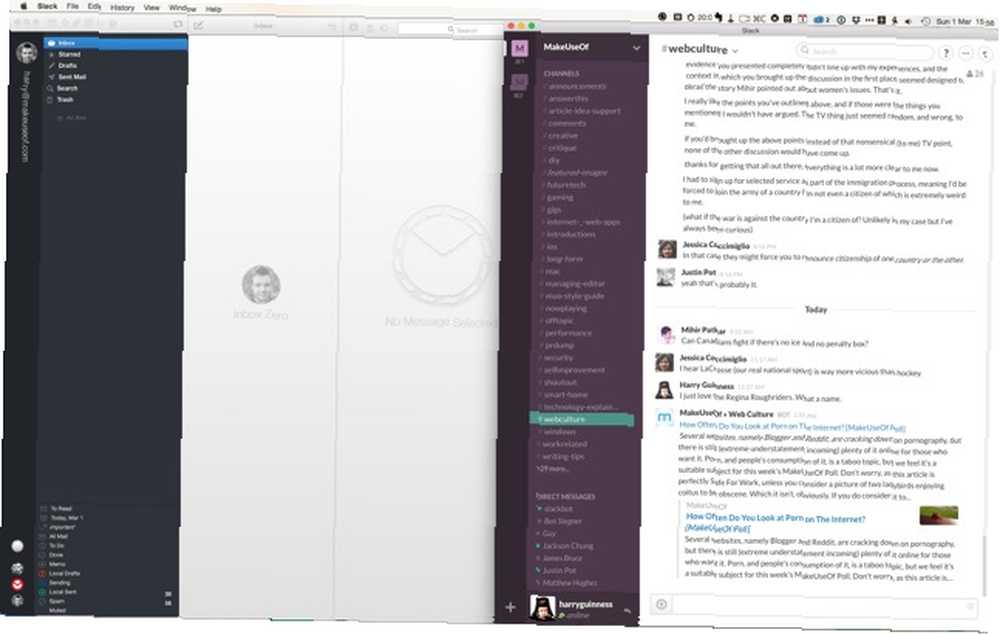This screenshot has height=635, width=1000.
Task: Show the channel member count
Action: pos(974,74)
